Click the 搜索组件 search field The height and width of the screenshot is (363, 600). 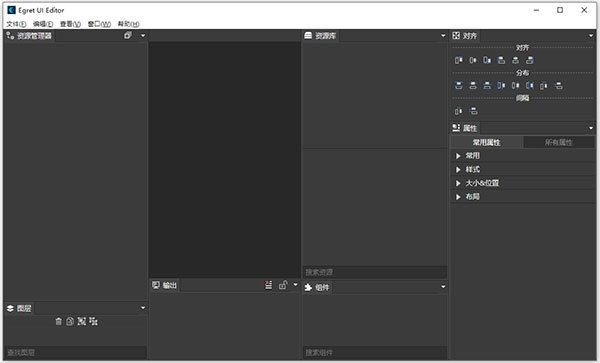(375, 352)
